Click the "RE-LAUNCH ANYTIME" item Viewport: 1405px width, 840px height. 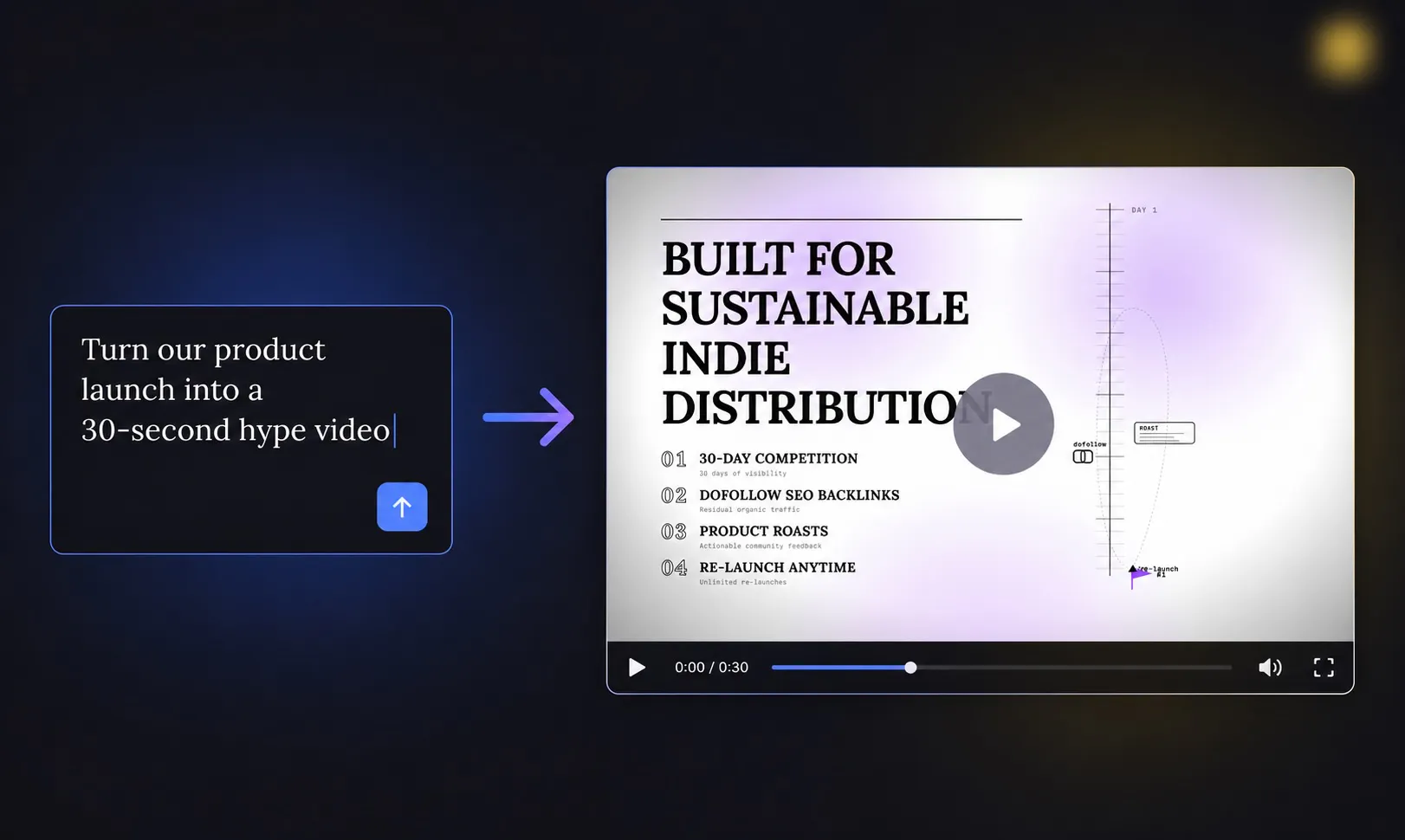tap(777, 567)
